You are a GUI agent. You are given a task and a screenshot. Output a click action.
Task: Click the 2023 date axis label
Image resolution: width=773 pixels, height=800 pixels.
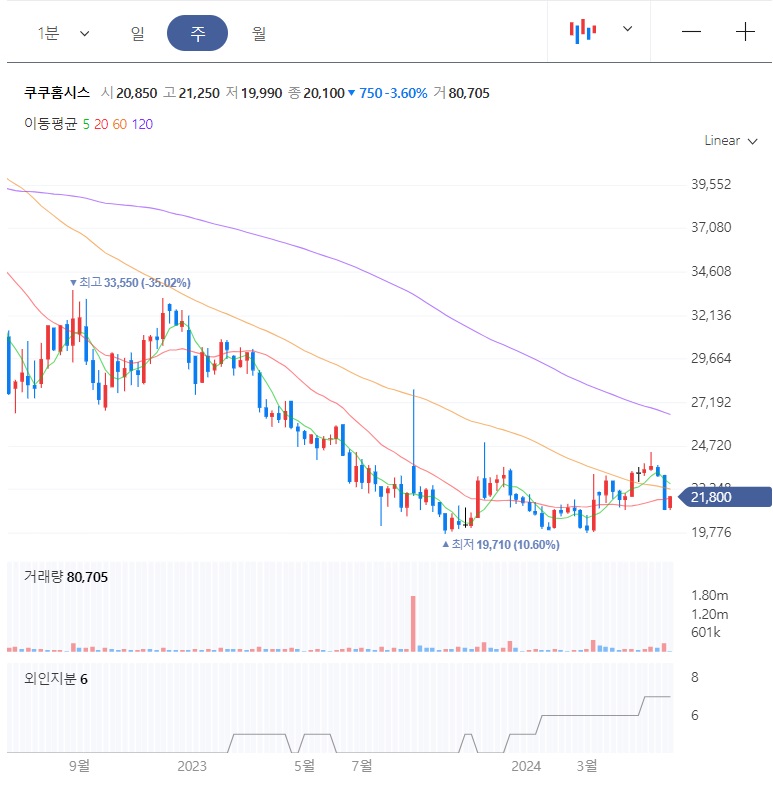click(x=192, y=766)
